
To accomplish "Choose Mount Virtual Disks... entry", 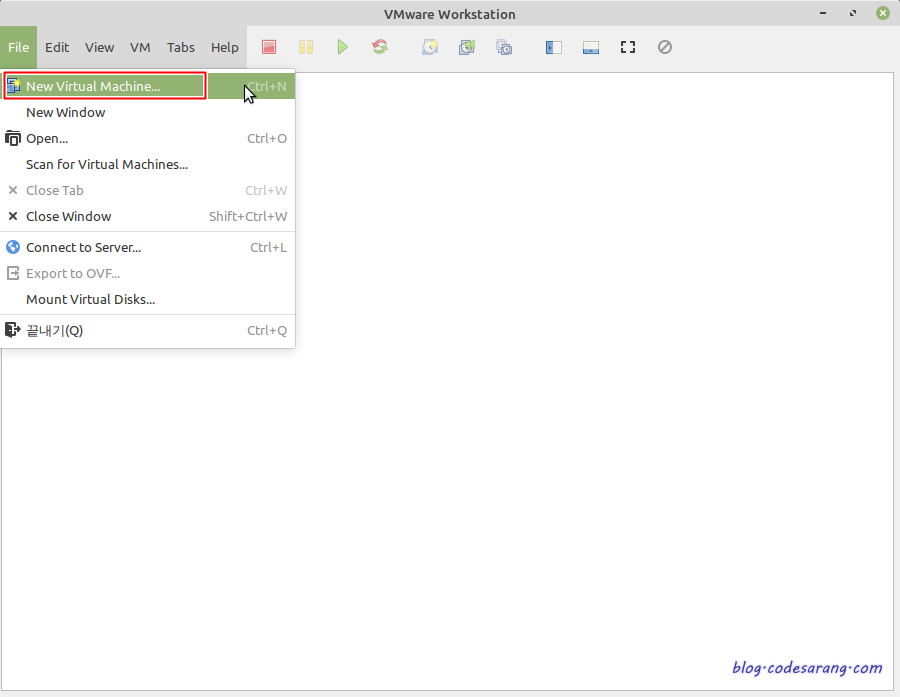I will [x=148, y=299].
